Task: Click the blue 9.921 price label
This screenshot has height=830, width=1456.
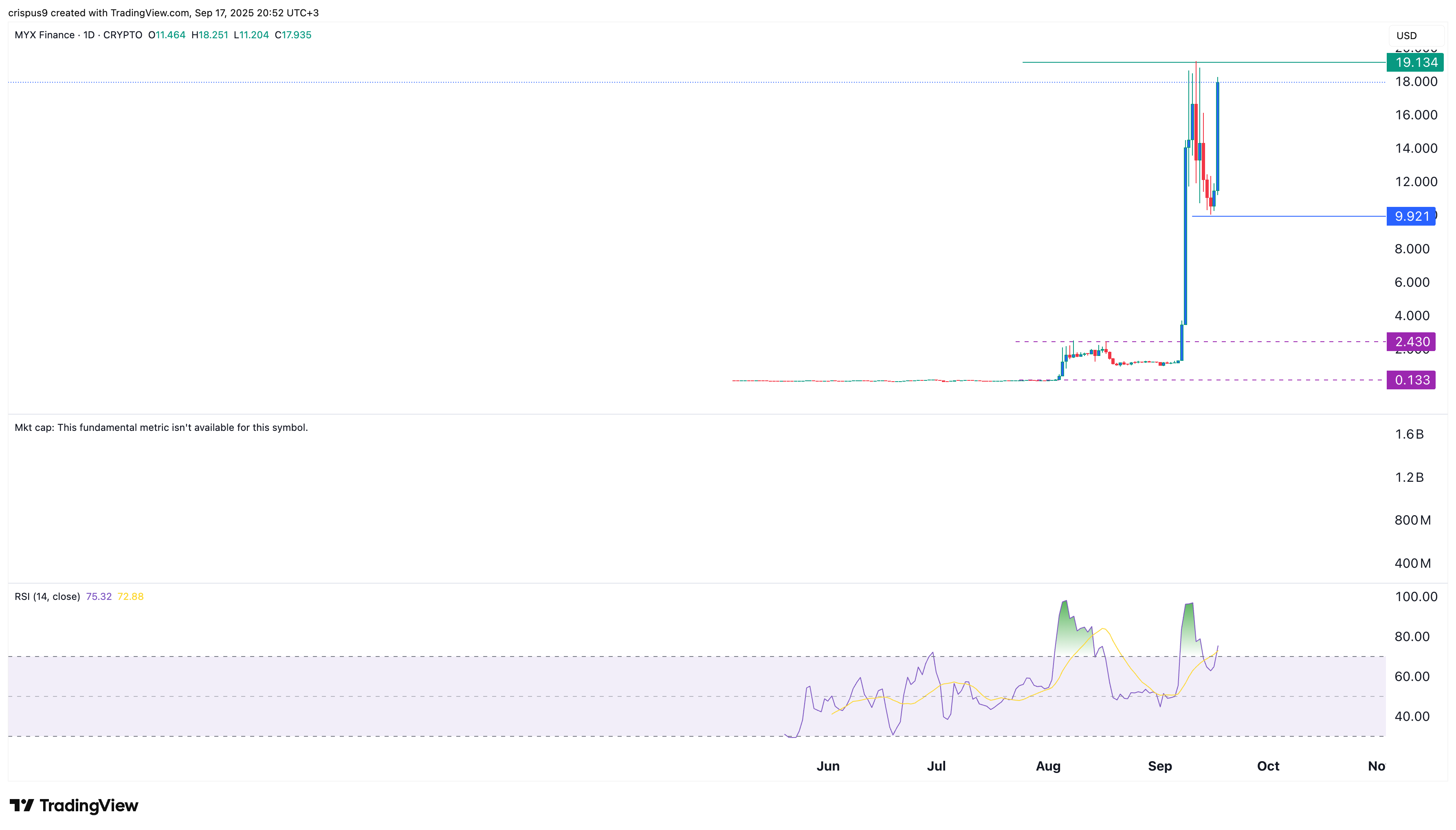Action: pos(1412,216)
